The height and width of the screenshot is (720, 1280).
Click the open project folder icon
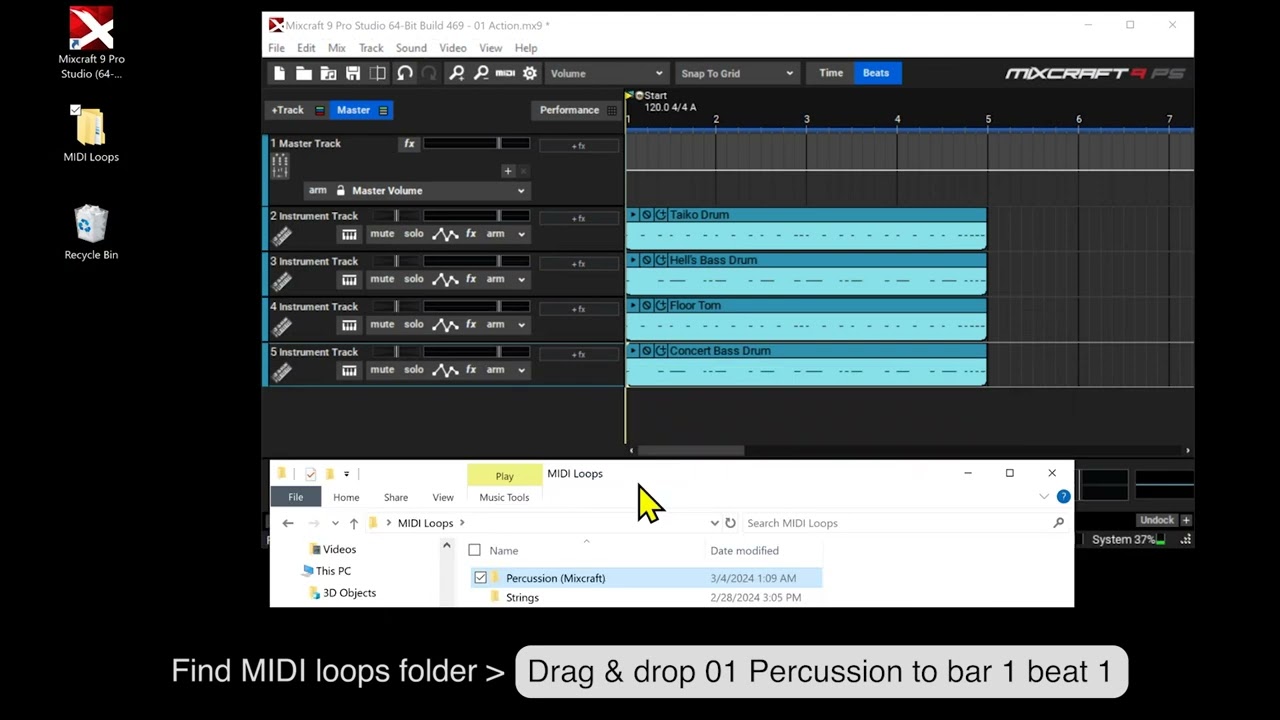303,73
